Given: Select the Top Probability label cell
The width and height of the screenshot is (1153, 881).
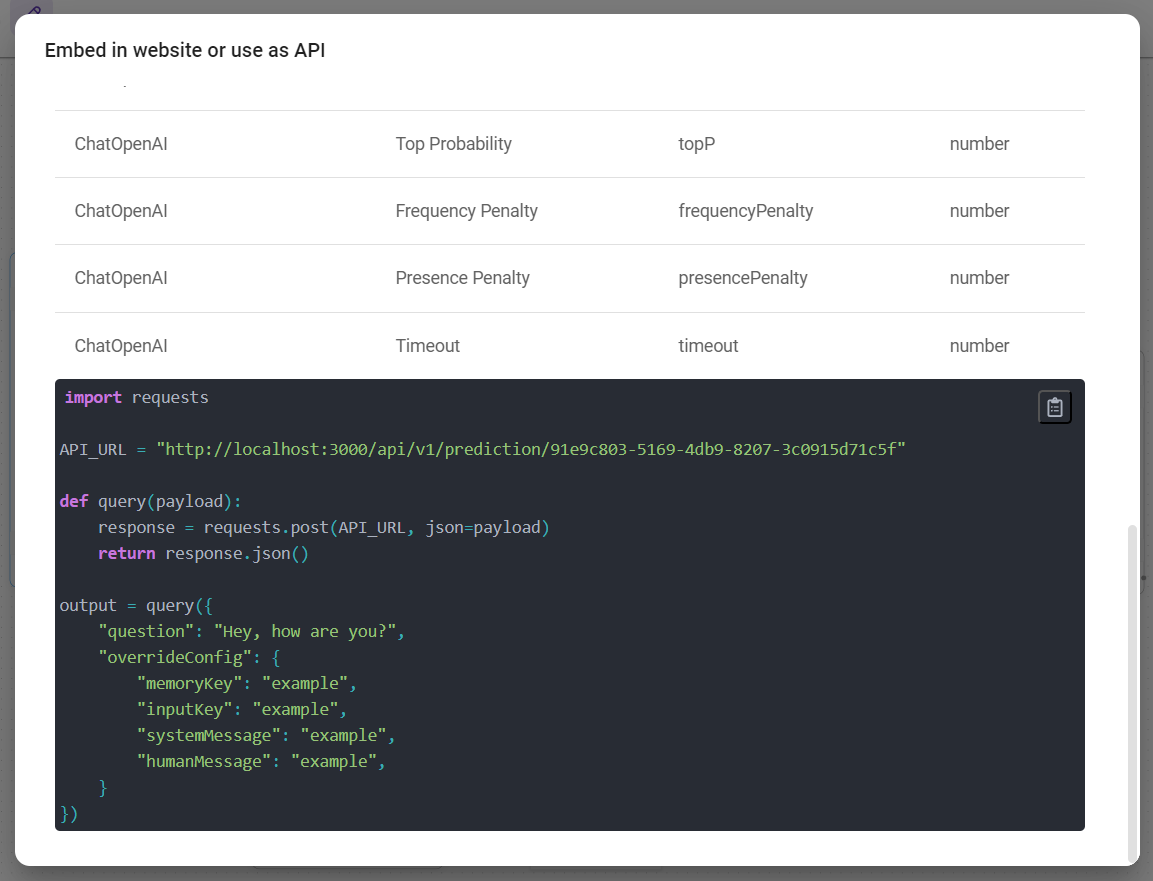Looking at the screenshot, I should [453, 144].
